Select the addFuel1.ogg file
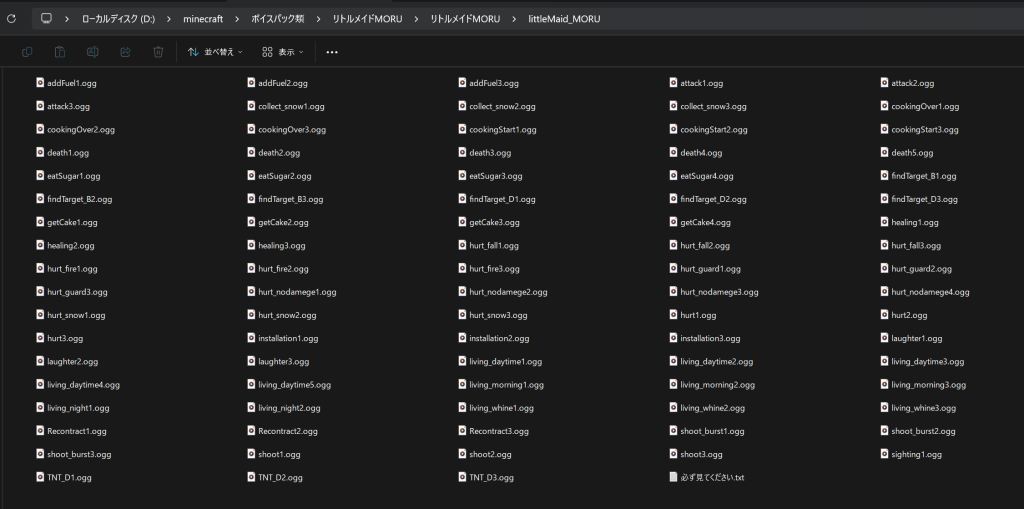Image resolution: width=1024 pixels, height=509 pixels. coord(72,83)
